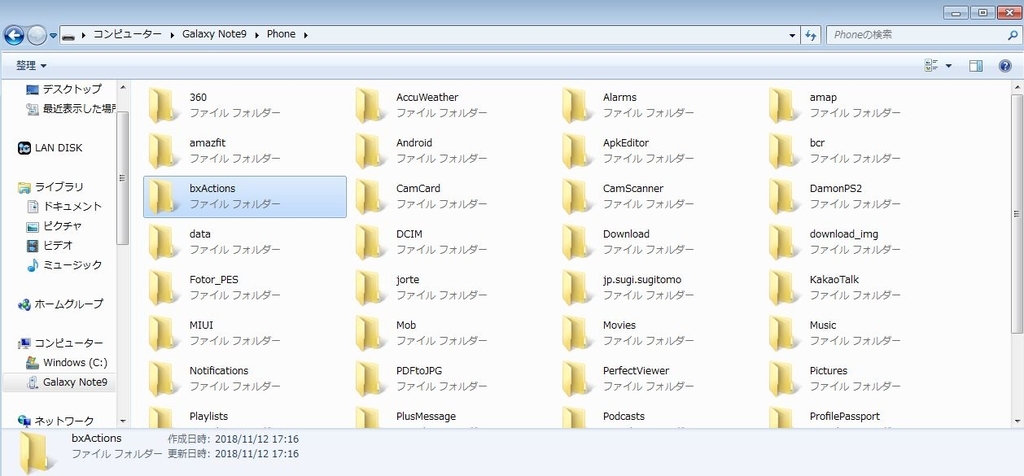Open view options dropdown arrow
The width and height of the screenshot is (1024, 476).
tap(948, 65)
